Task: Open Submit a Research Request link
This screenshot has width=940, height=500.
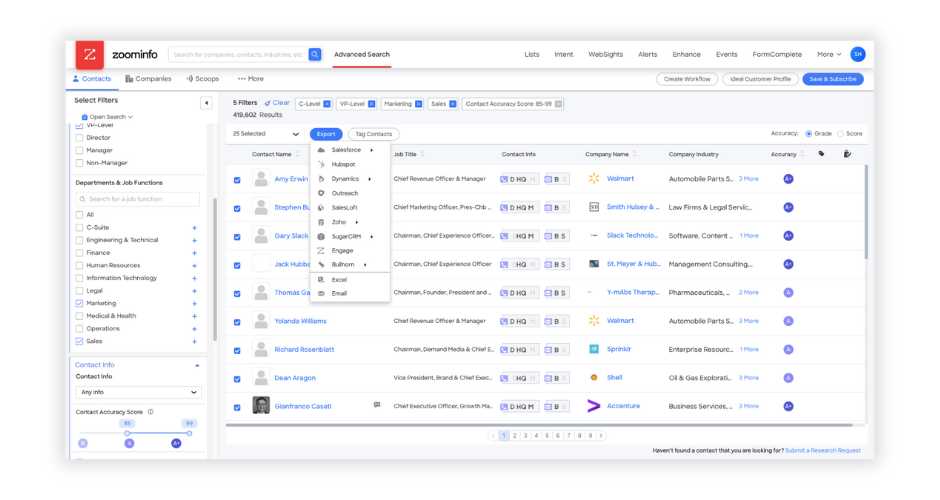Action: (822, 450)
